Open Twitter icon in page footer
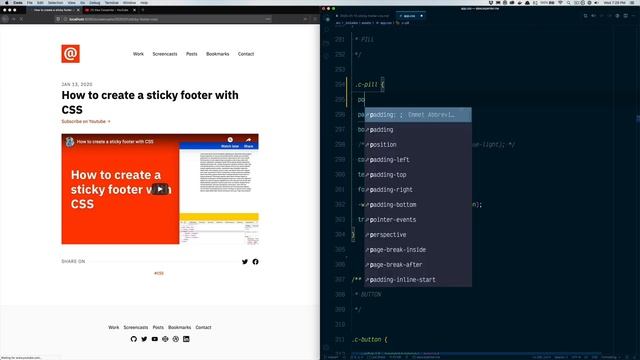 coord(144,339)
